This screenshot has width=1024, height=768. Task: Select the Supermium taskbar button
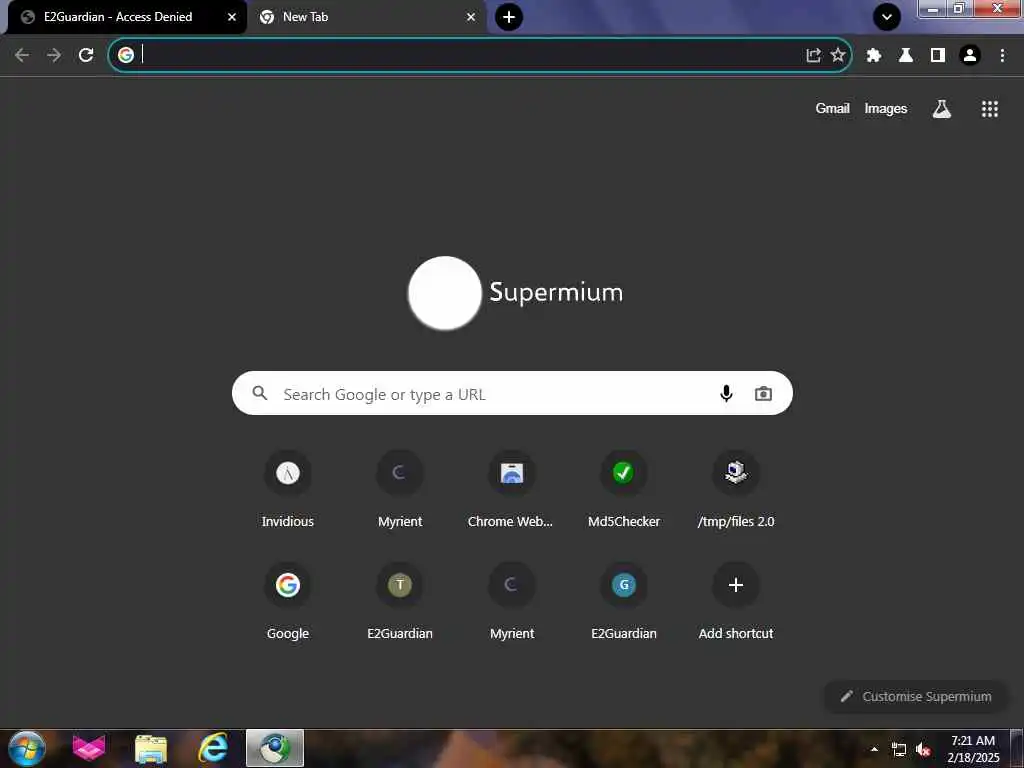(275, 748)
